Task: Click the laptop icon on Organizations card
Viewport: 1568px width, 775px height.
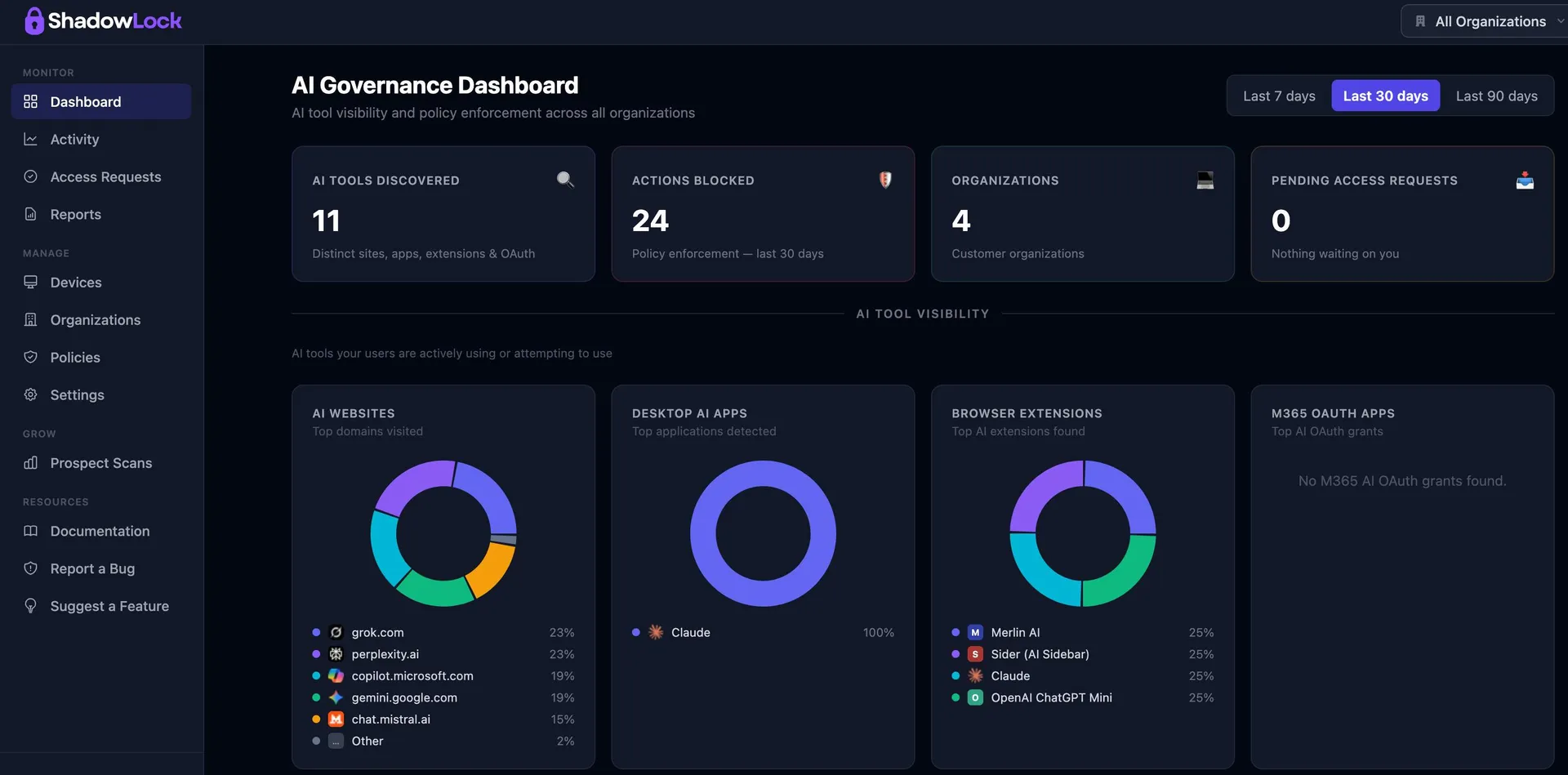Action: pyautogui.click(x=1205, y=180)
